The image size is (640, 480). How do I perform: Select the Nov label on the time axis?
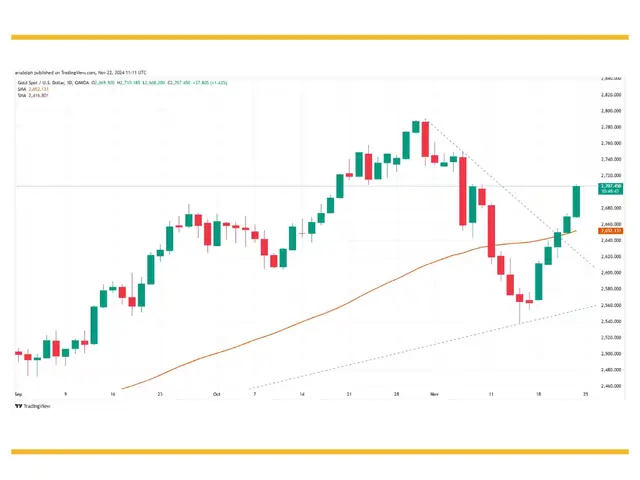click(x=434, y=394)
